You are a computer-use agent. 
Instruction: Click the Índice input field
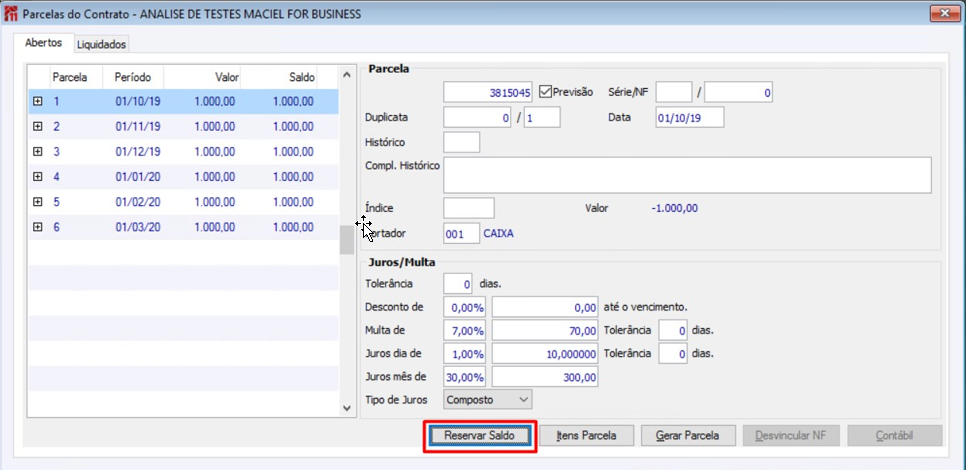coord(469,208)
